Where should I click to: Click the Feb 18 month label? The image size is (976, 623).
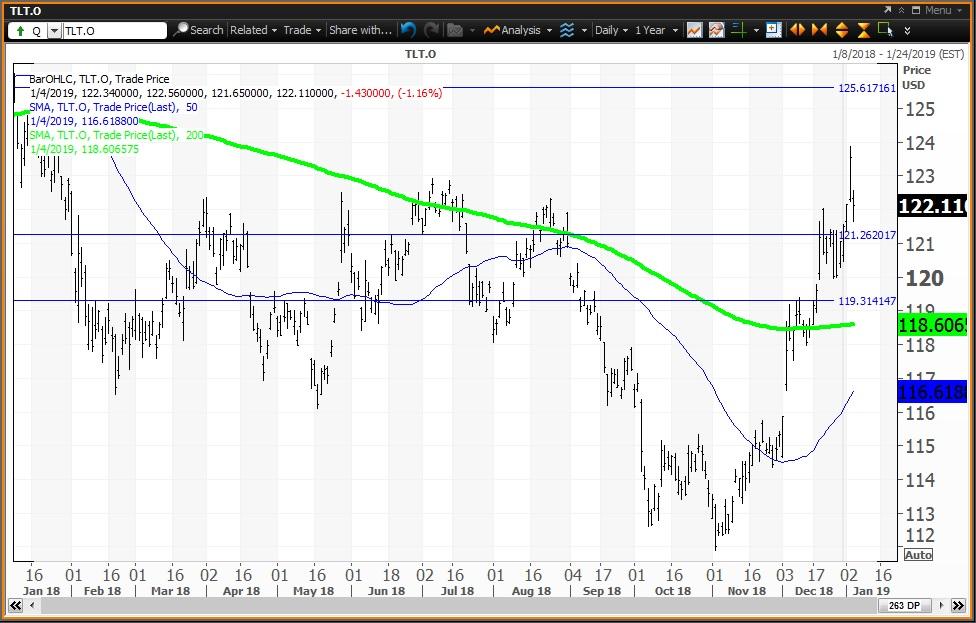click(102, 591)
